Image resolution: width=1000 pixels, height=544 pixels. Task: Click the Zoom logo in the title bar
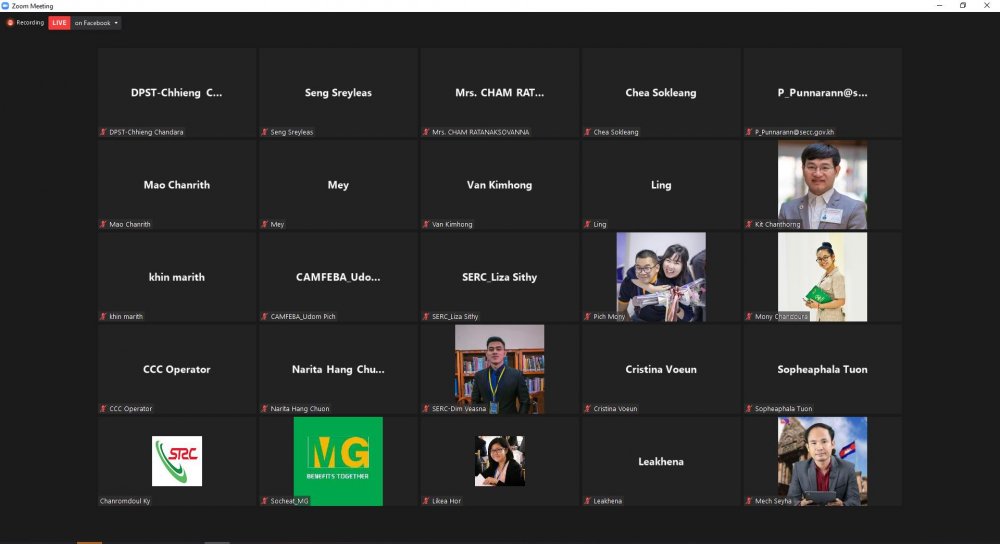(5, 5)
